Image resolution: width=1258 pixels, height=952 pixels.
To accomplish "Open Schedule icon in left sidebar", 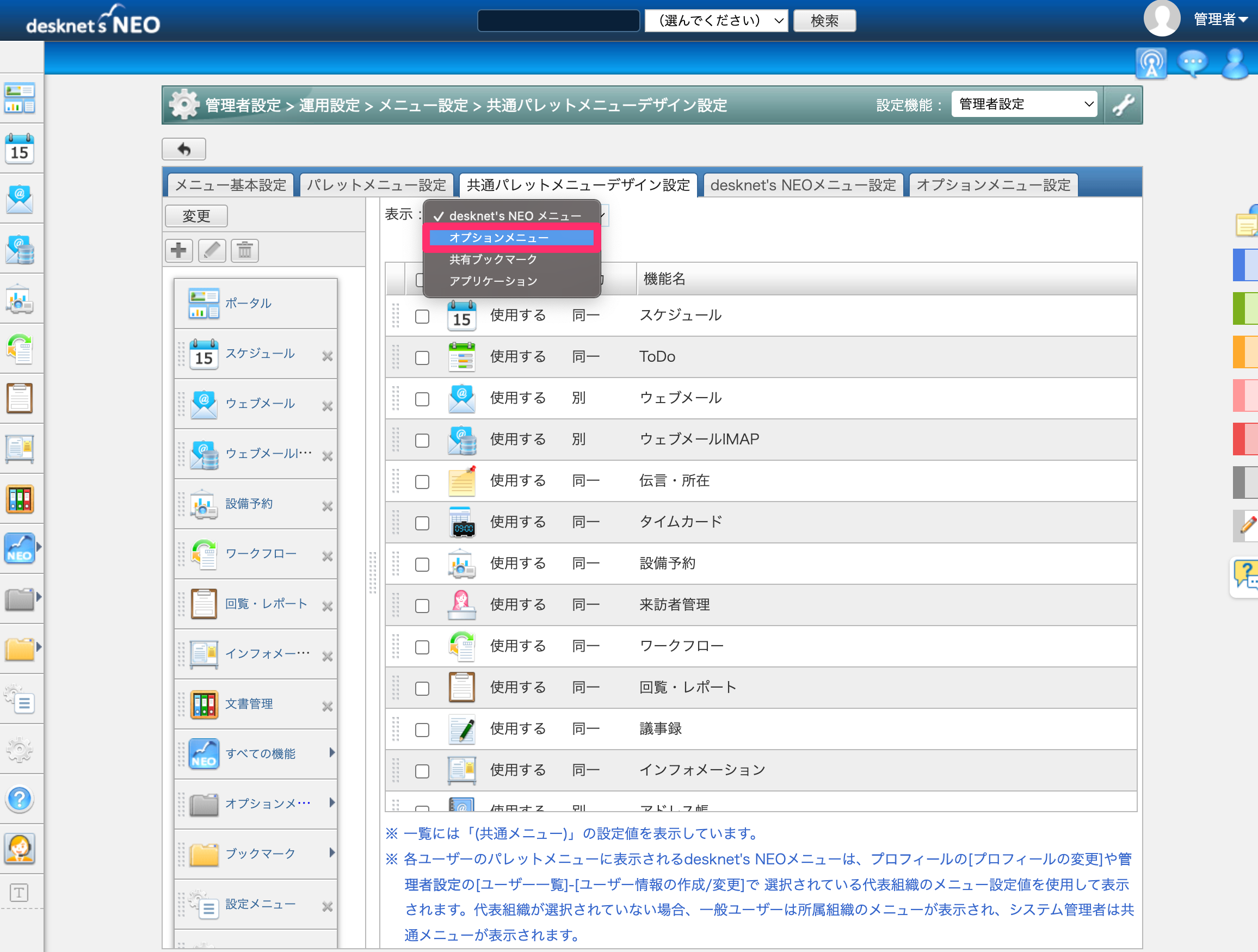I will [20, 149].
